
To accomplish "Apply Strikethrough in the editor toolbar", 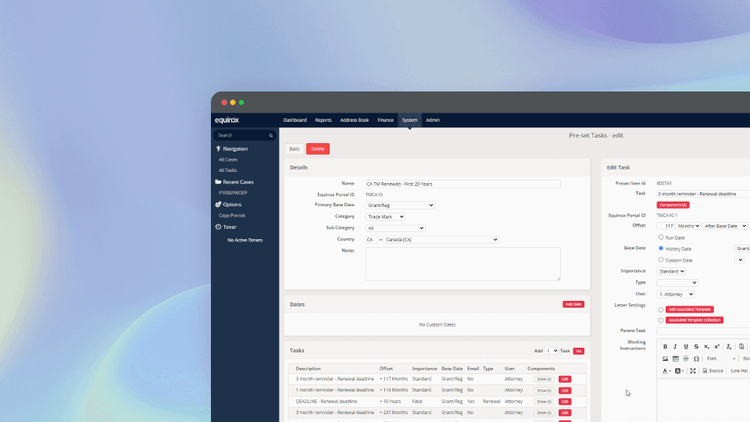I will pyautogui.click(x=696, y=346).
